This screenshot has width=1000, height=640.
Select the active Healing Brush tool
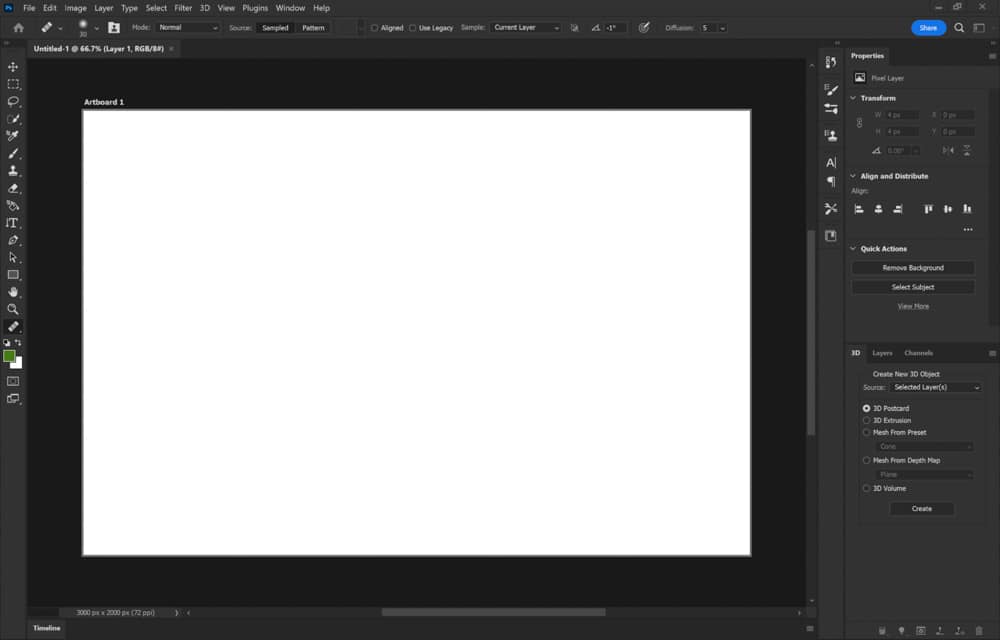(x=13, y=326)
